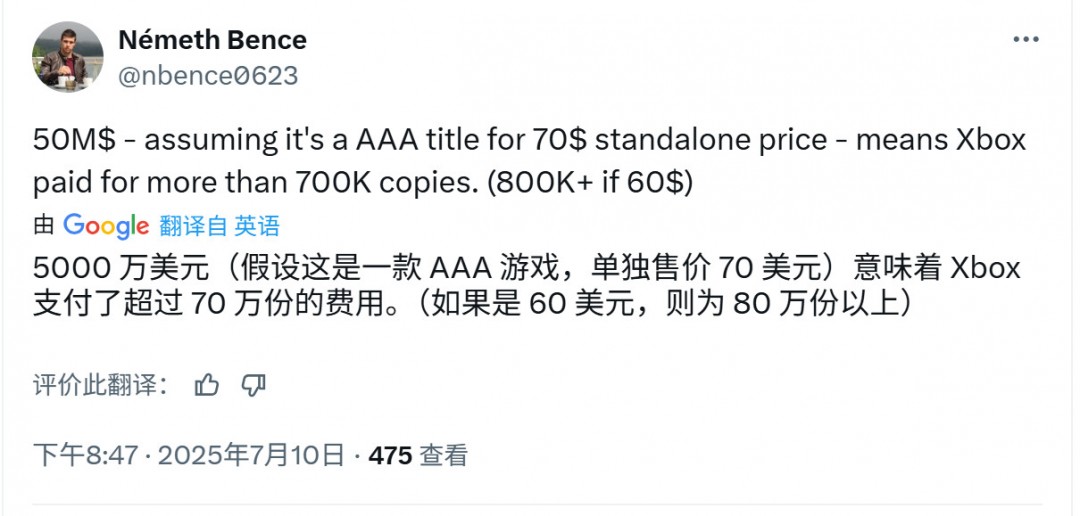Rate the translation with thumbs down
Screen dimensions: 1080x516
click(x=254, y=385)
